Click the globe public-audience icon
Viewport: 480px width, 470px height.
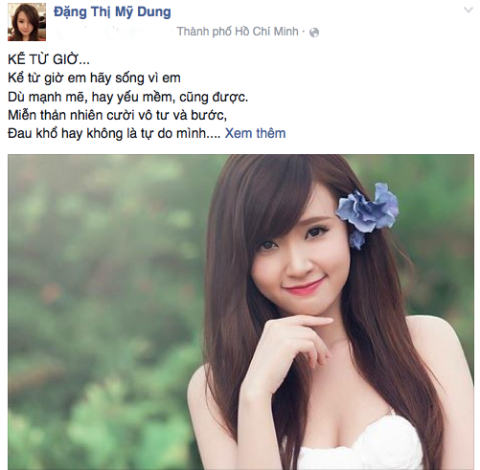pyautogui.click(x=314, y=32)
